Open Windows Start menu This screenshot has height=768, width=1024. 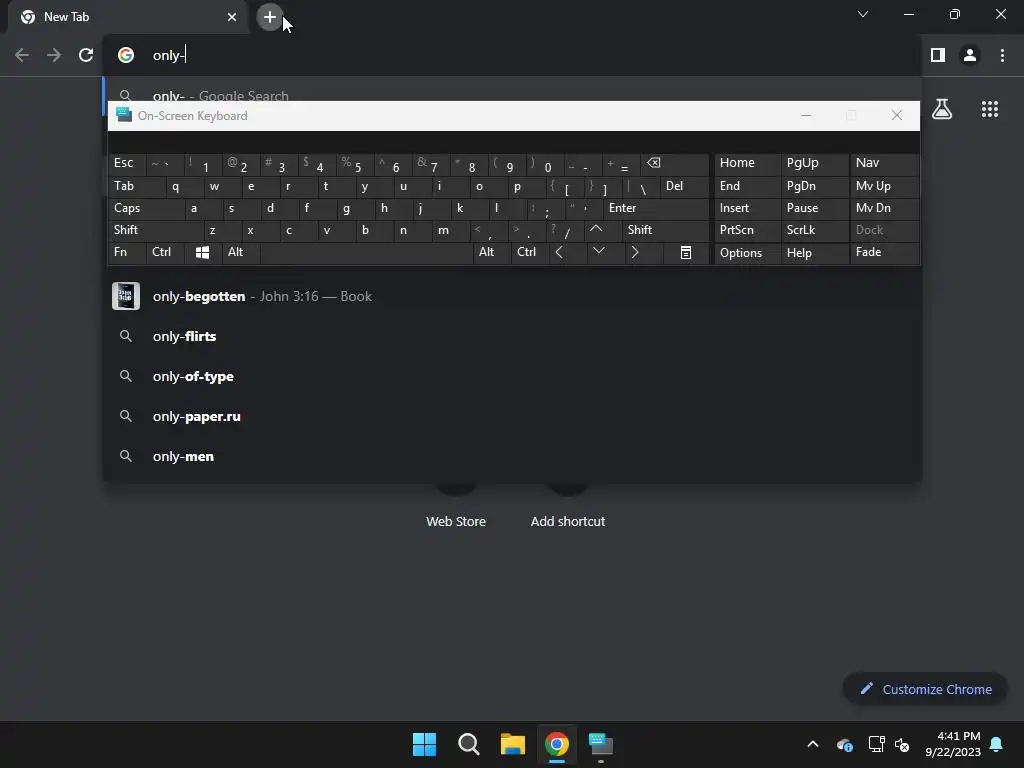pos(424,744)
